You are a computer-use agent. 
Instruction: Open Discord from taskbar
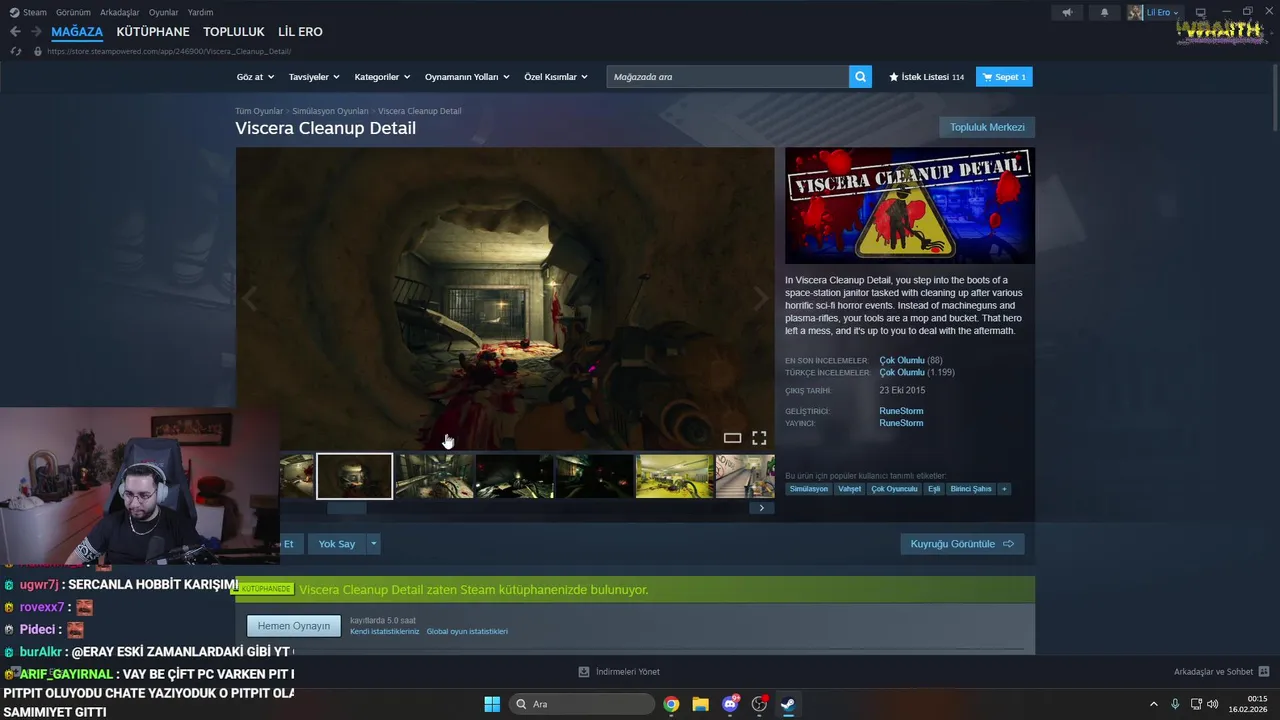click(x=730, y=704)
